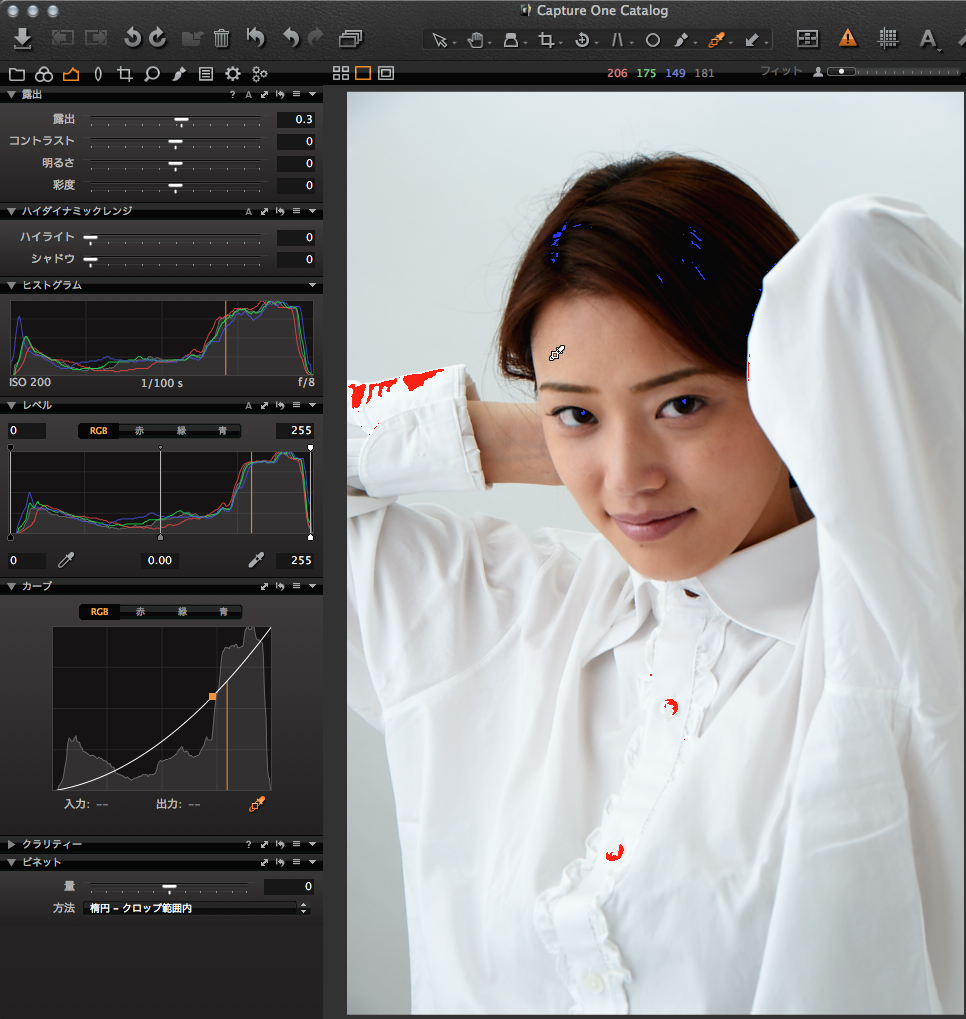Click reset arrow in ハイダイナミックレンジ header
Viewport: 966px width, 1019px height.
[x=281, y=212]
